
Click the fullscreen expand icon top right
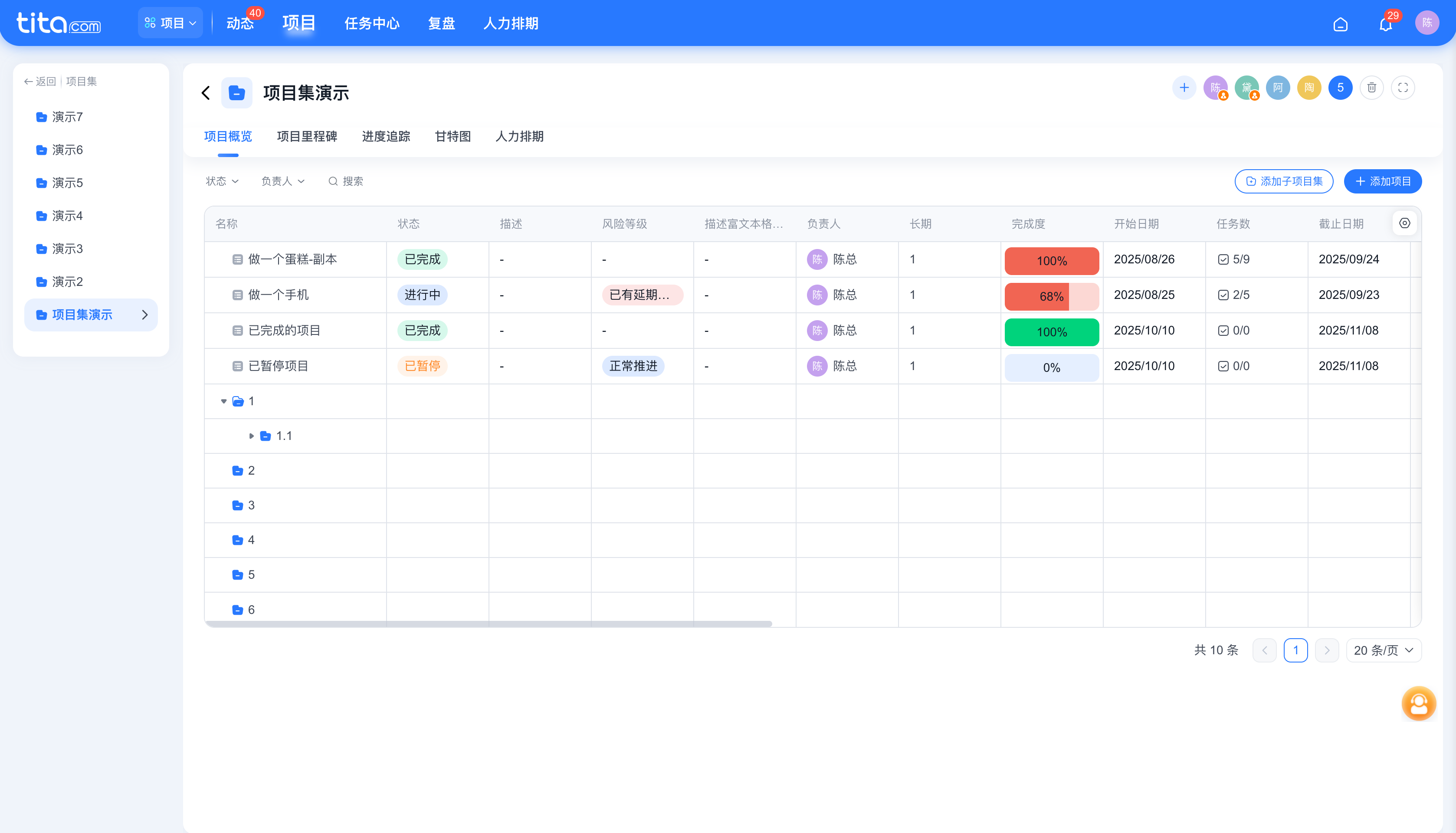pos(1403,88)
